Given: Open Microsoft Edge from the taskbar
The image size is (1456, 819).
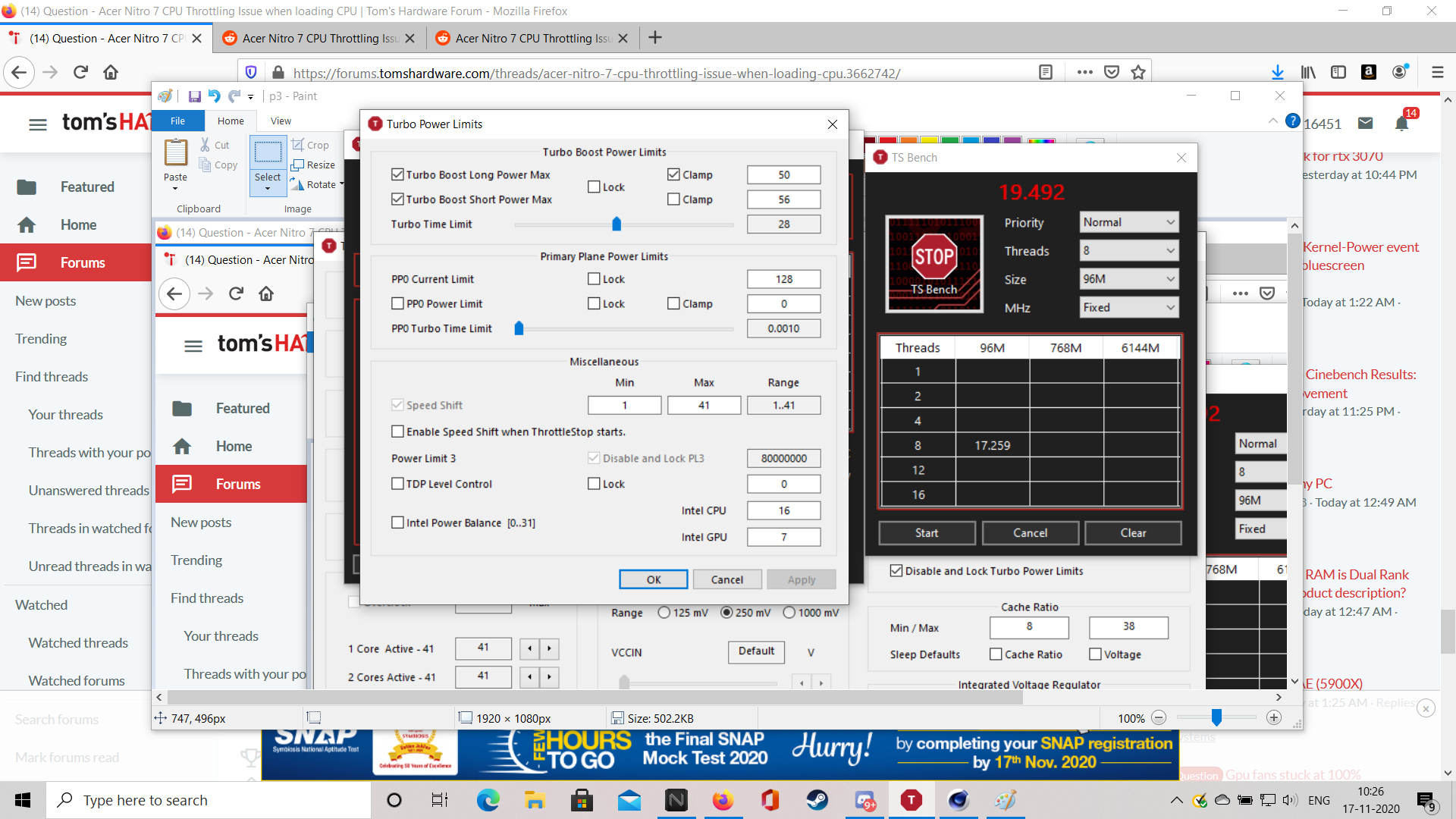Looking at the screenshot, I should coord(488,800).
